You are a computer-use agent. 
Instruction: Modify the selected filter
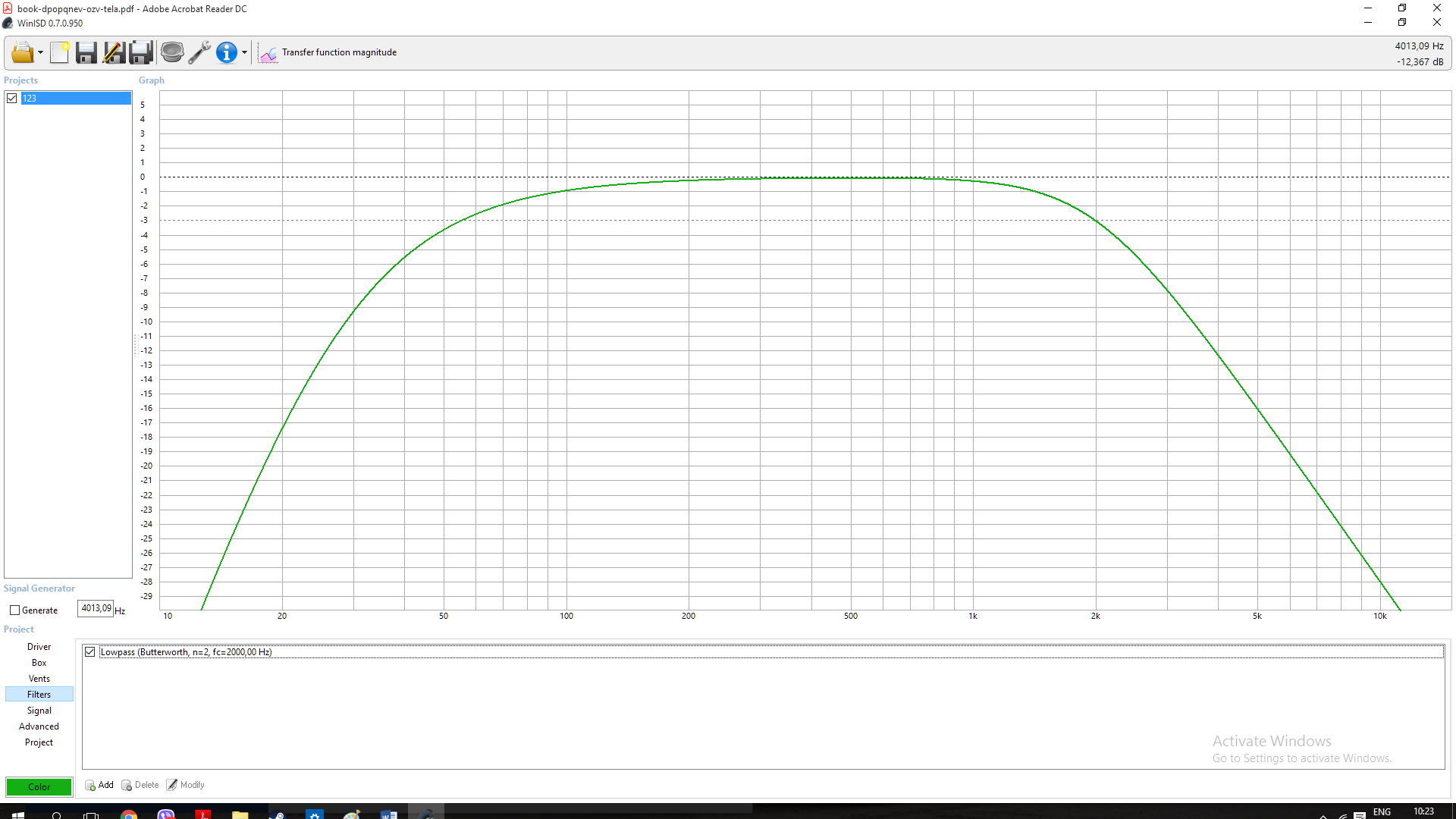186,785
